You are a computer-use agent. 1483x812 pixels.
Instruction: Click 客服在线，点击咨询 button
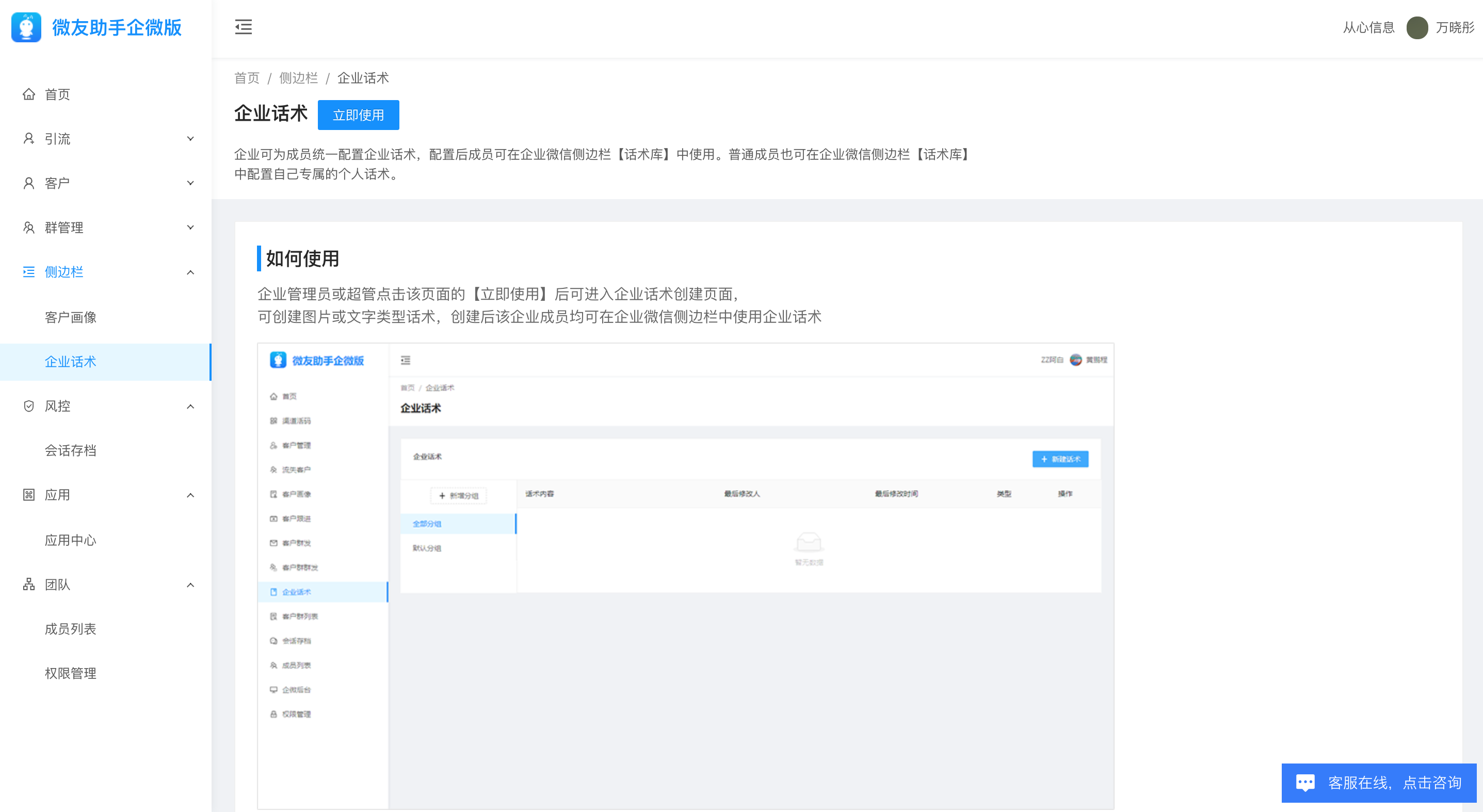click(1379, 783)
